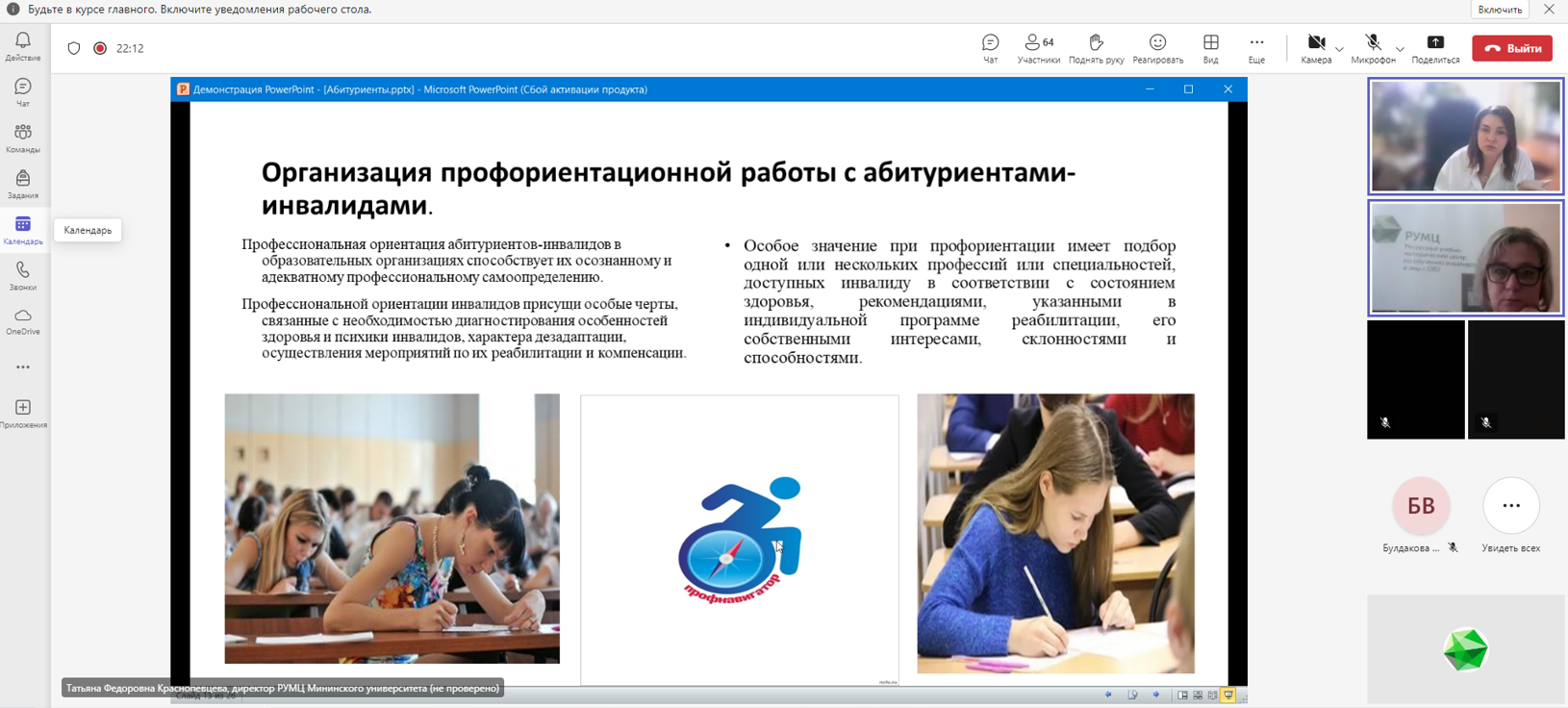Dismiss the notification banner
The image size is (1568, 708).
point(1549,10)
